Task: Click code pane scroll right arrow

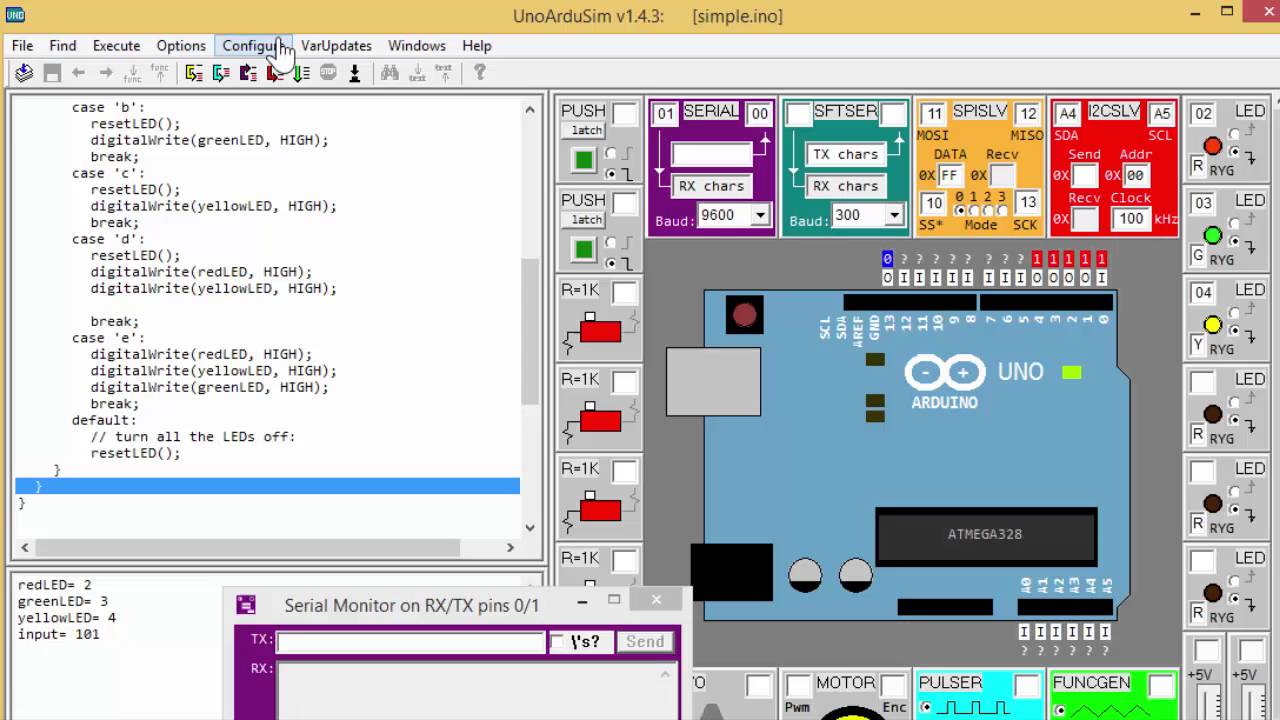Action: click(x=510, y=548)
